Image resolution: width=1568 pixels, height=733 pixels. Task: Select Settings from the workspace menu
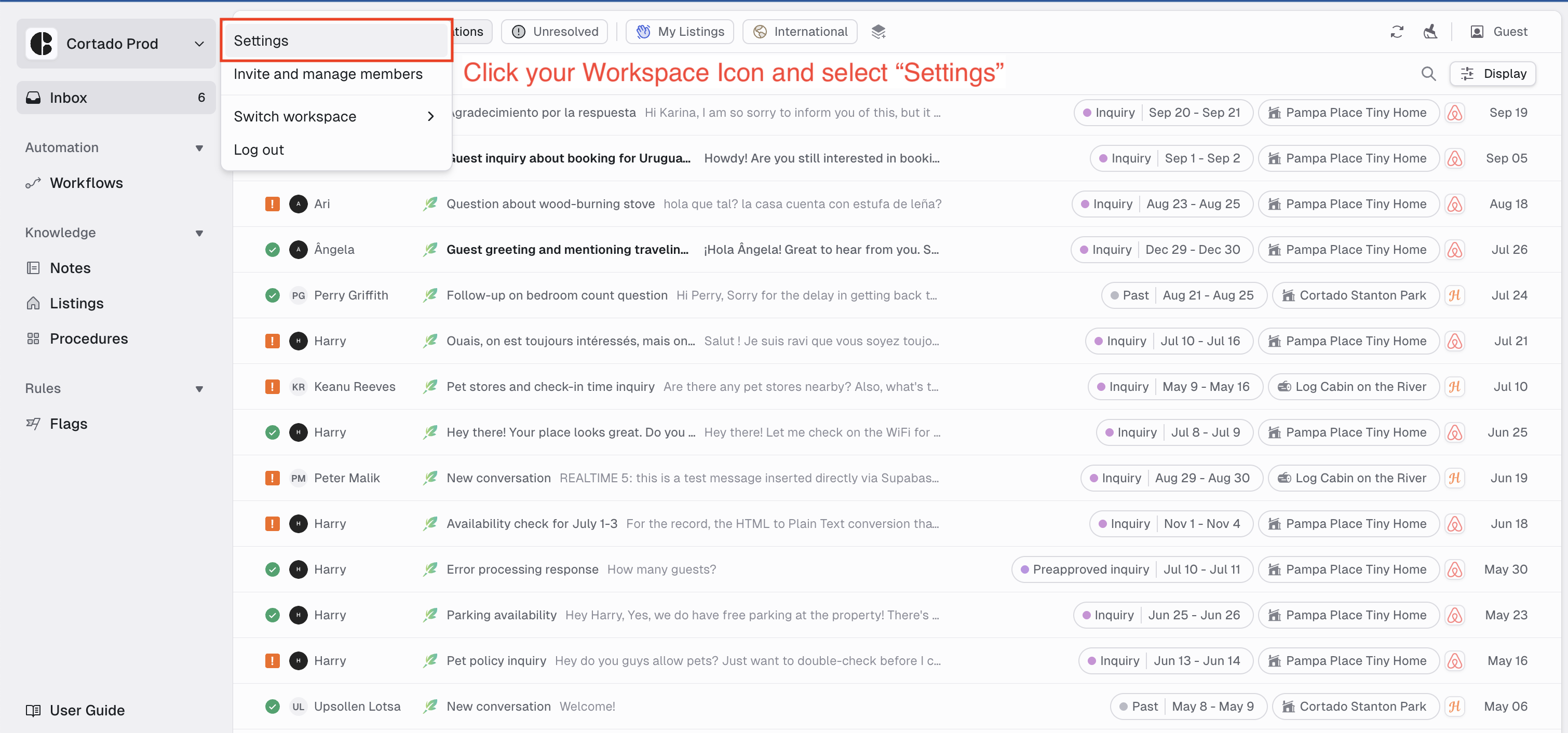[x=261, y=40]
